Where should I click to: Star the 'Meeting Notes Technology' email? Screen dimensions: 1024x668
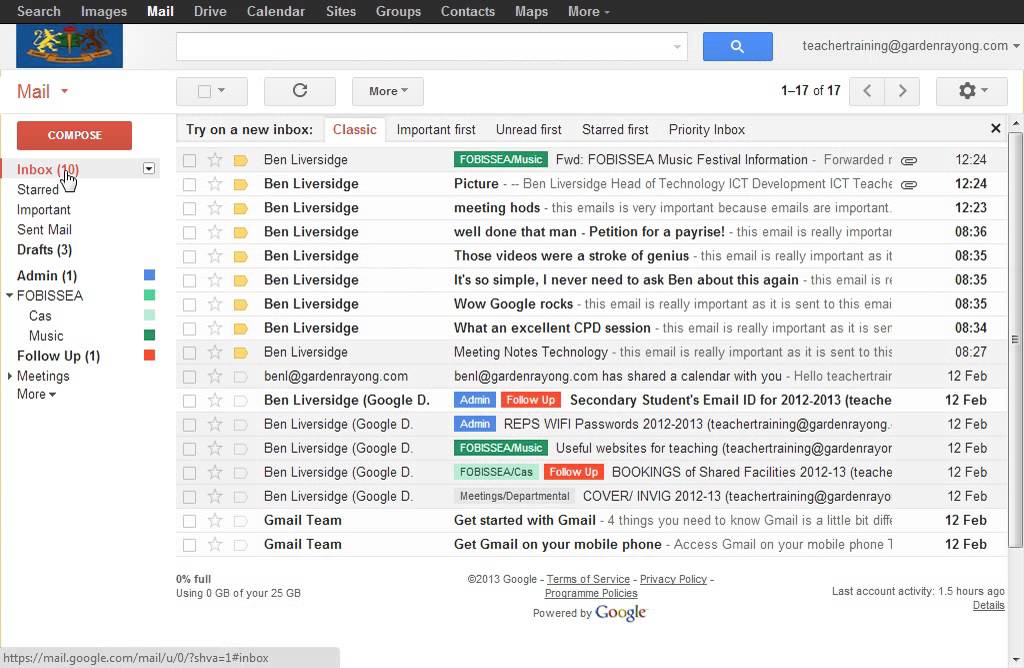[215, 353]
